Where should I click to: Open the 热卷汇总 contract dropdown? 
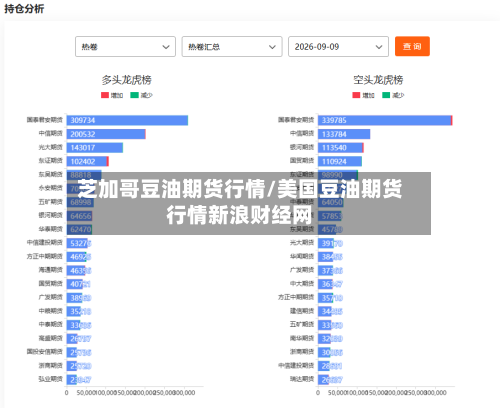click(x=232, y=47)
